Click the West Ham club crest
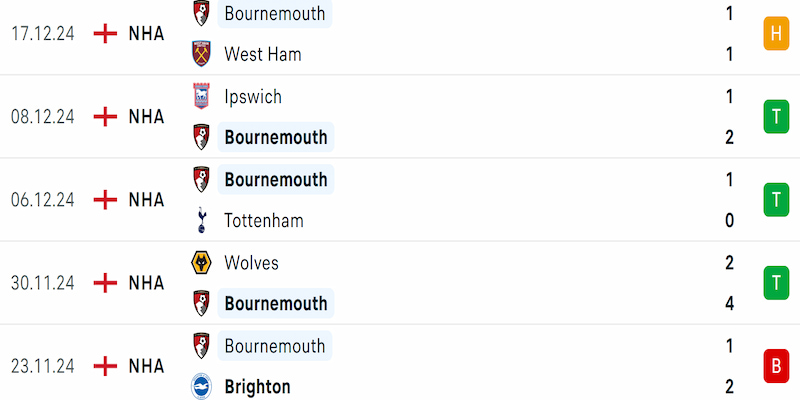The height and width of the screenshot is (400, 800). 202,54
